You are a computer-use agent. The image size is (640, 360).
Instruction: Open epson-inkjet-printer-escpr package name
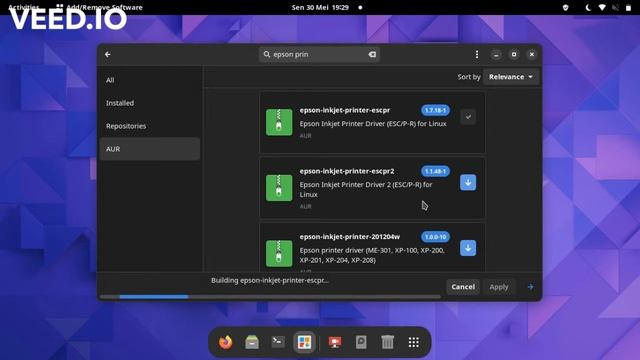click(x=344, y=110)
